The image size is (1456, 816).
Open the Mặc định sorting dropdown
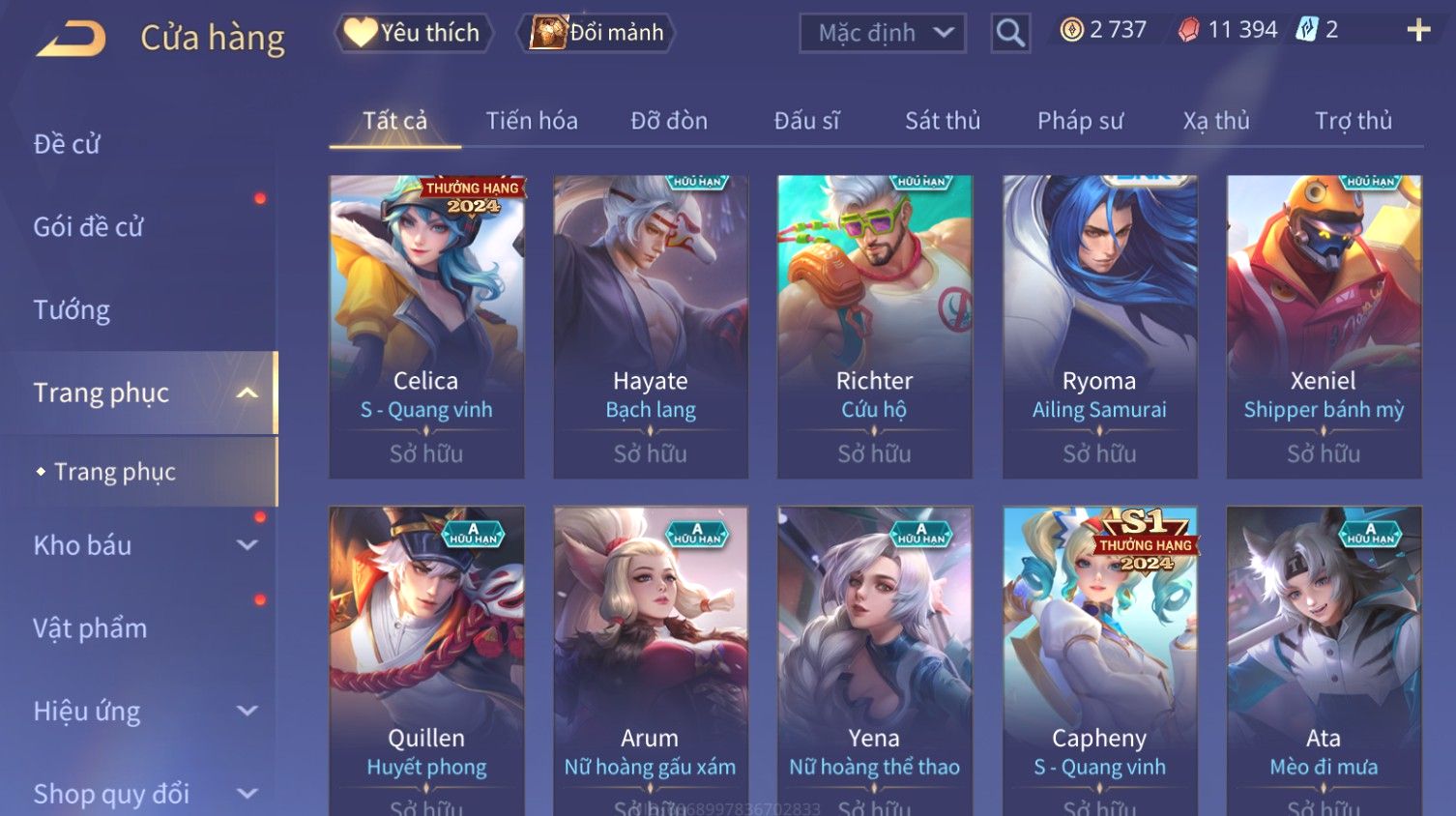pos(883,33)
